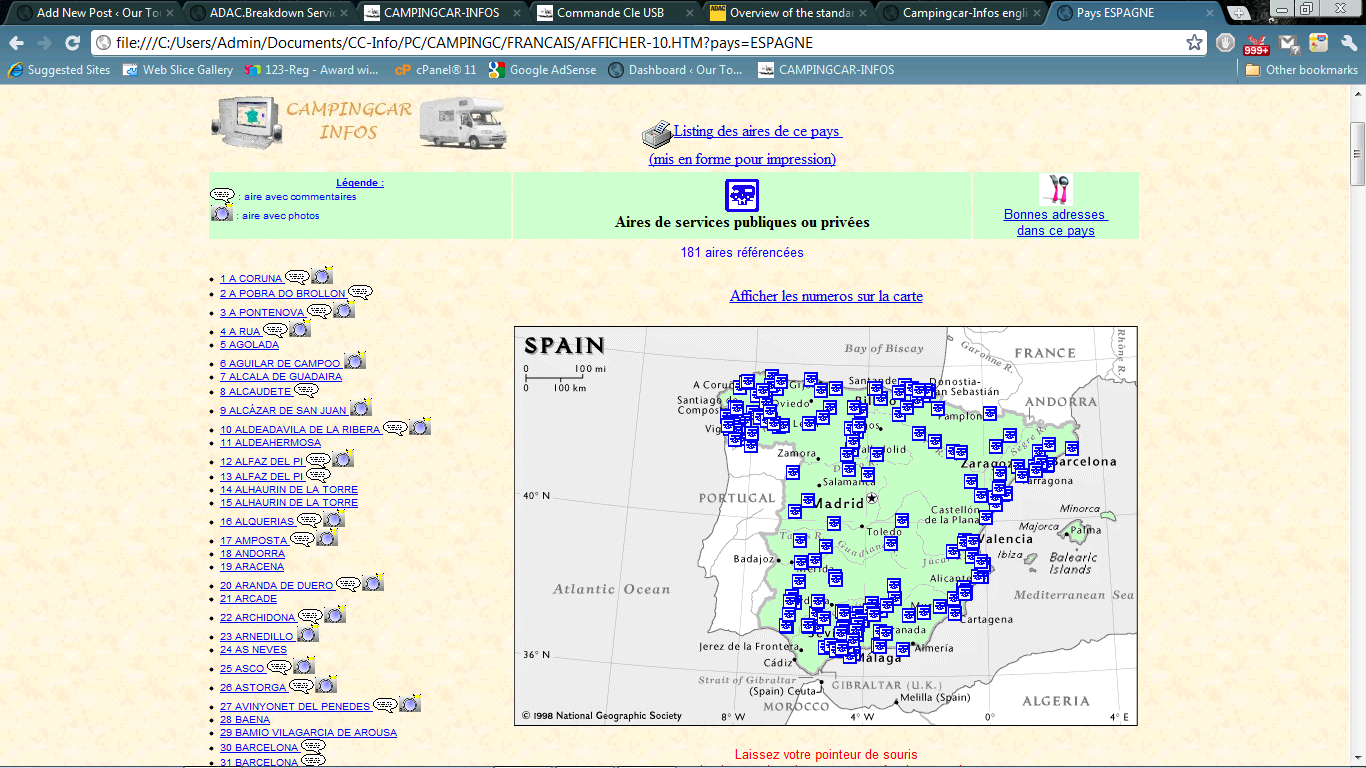Click the fork and spoon Bonnes adresses icon
This screenshot has width=1366, height=768.
coord(1055,189)
